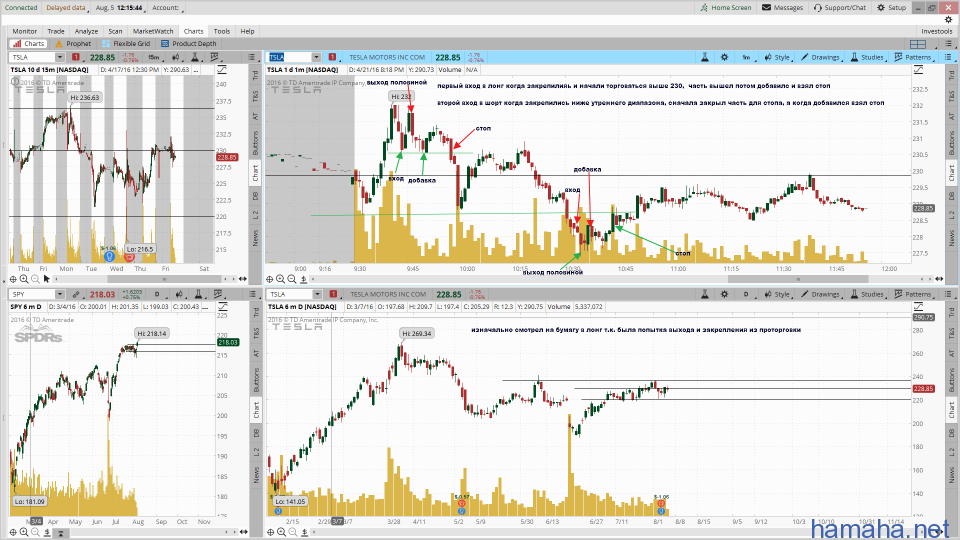Toggle the News side tab on the SPY chart
The image size is (960, 540).
tap(255, 474)
